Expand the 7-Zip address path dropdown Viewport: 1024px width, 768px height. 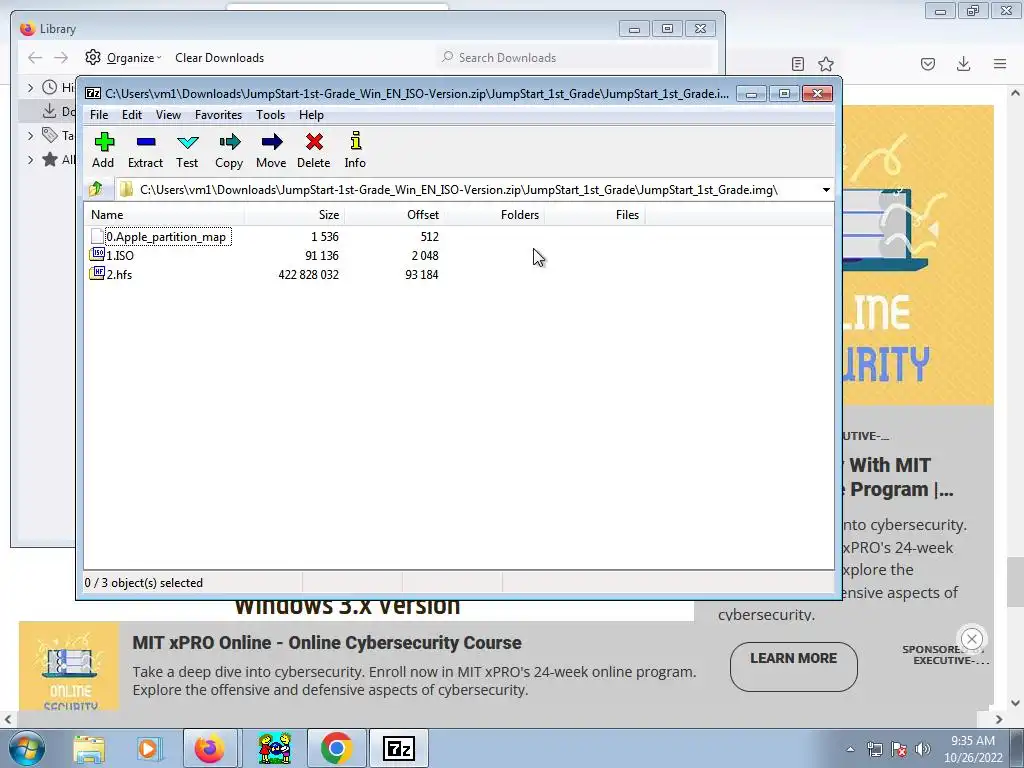tap(826, 190)
